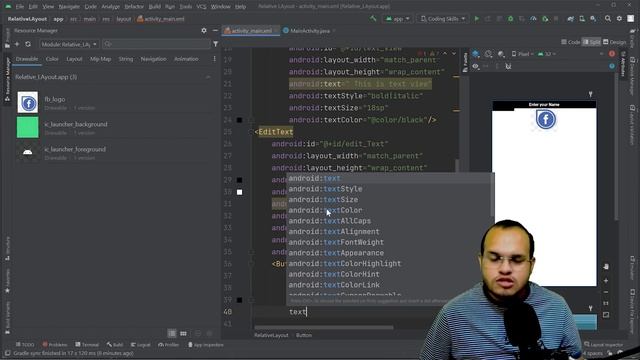This screenshot has height=360, width=640.
Task: Open the Navigate menu
Action: click(69, 7)
